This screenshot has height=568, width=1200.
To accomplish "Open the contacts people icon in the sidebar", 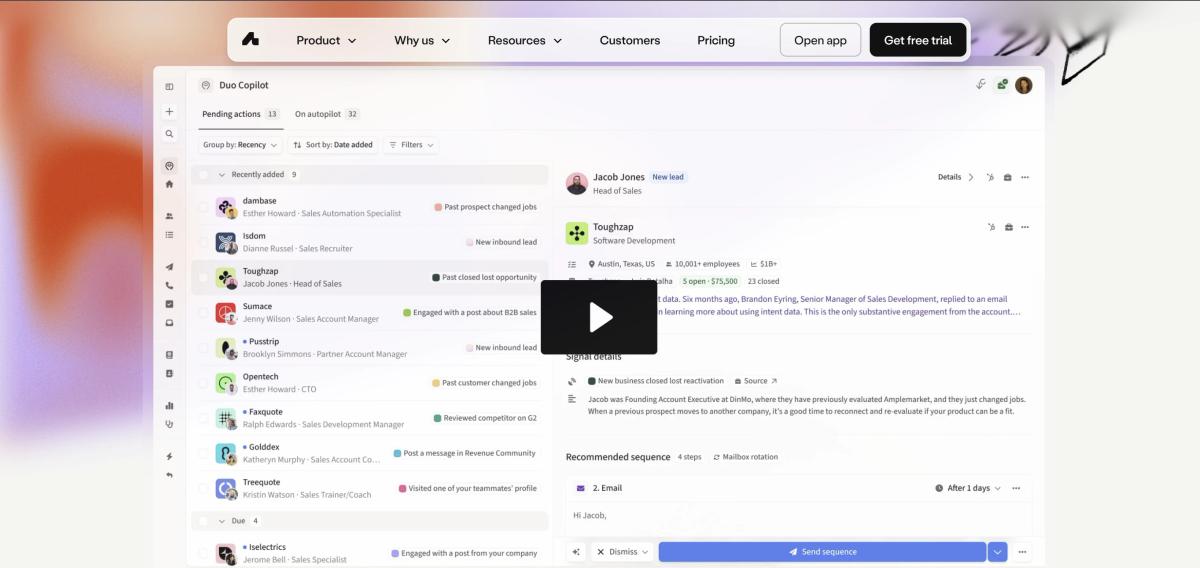I will coord(169,216).
